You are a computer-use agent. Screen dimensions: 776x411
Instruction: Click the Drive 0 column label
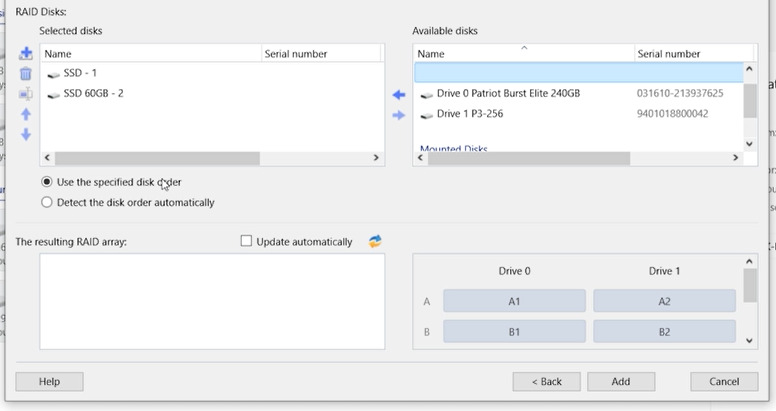pyautogui.click(x=514, y=271)
